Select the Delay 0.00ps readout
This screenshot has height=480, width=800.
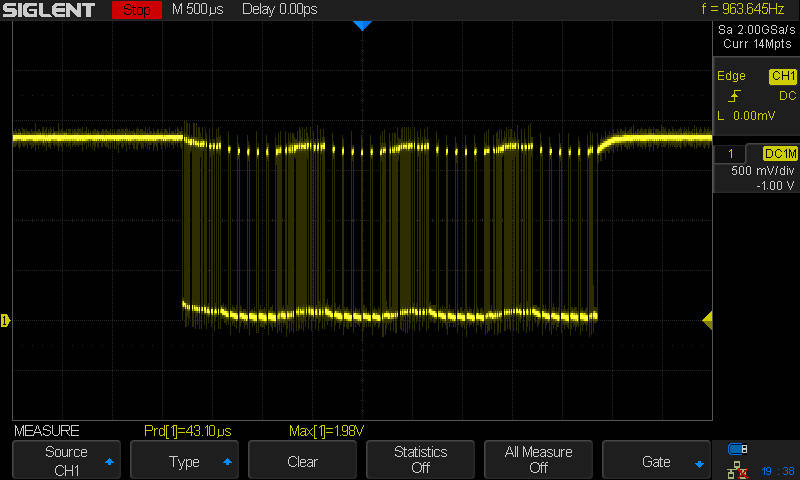280,10
